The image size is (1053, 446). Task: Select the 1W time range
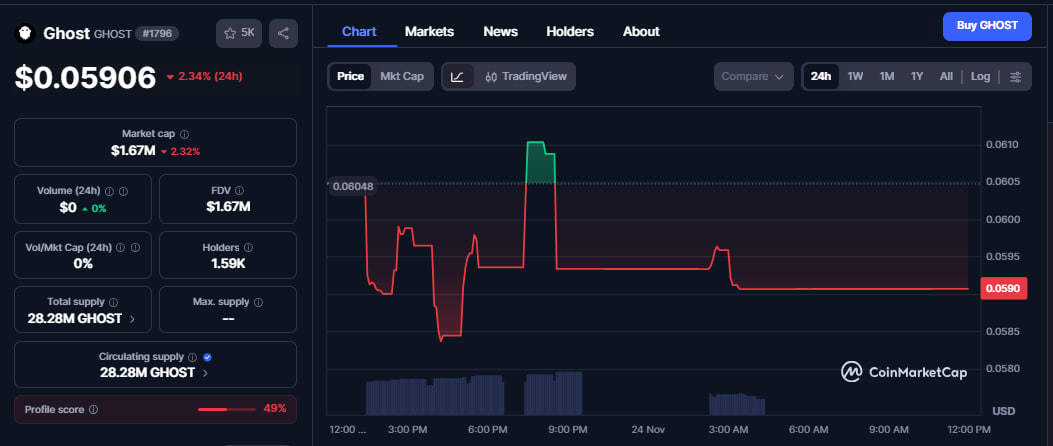click(855, 77)
